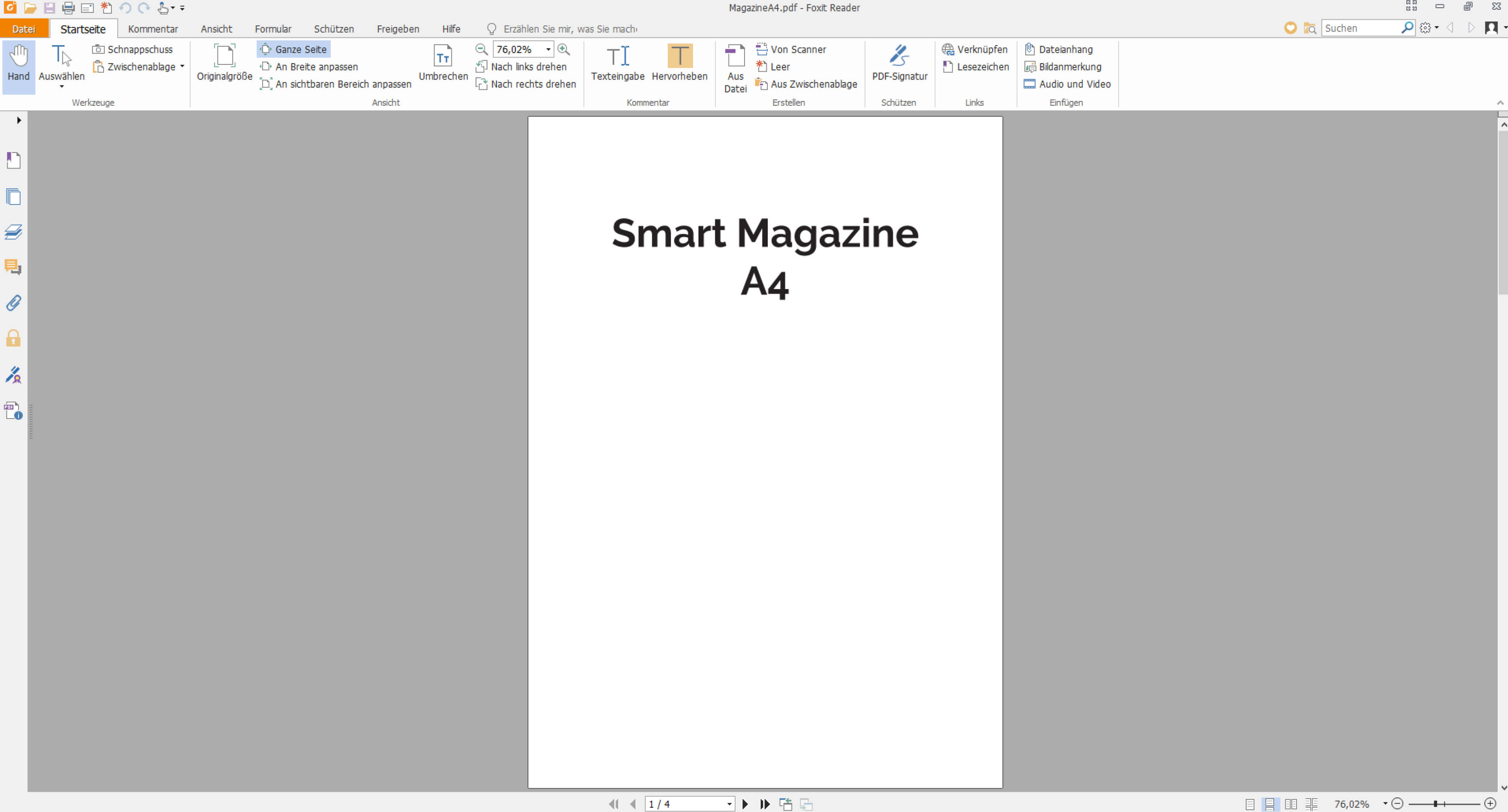Create PDF Aus Zwischenablage
Image resolution: width=1508 pixels, height=812 pixels.
pyautogui.click(x=807, y=84)
